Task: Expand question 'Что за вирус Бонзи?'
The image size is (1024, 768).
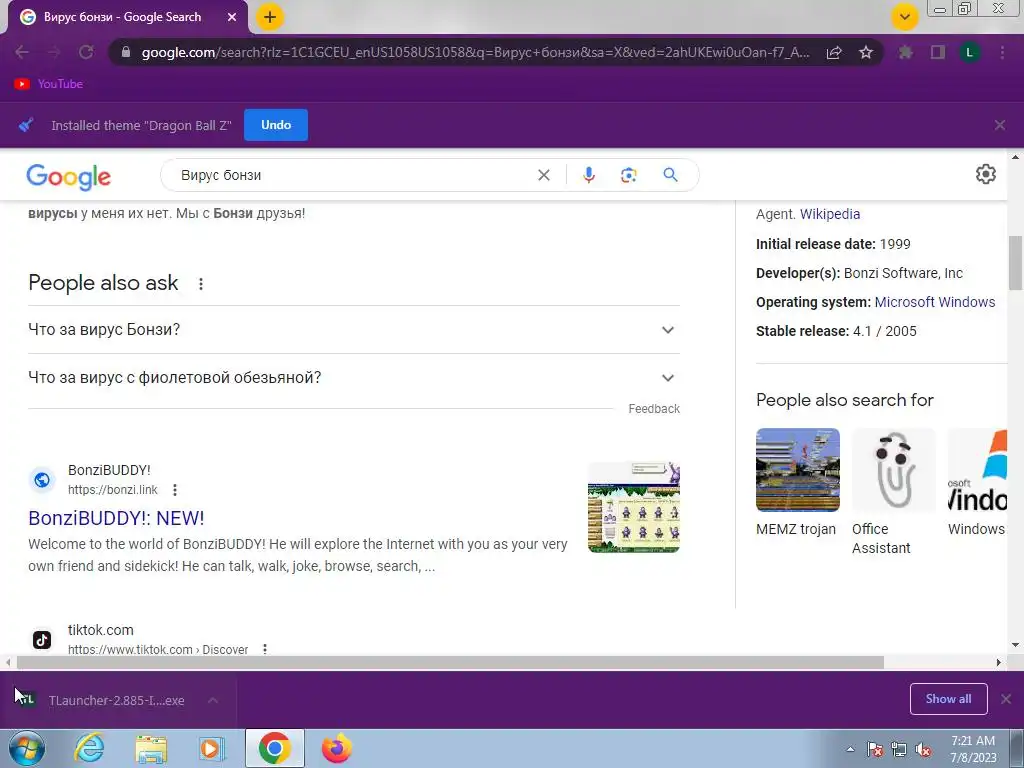Action: click(353, 330)
